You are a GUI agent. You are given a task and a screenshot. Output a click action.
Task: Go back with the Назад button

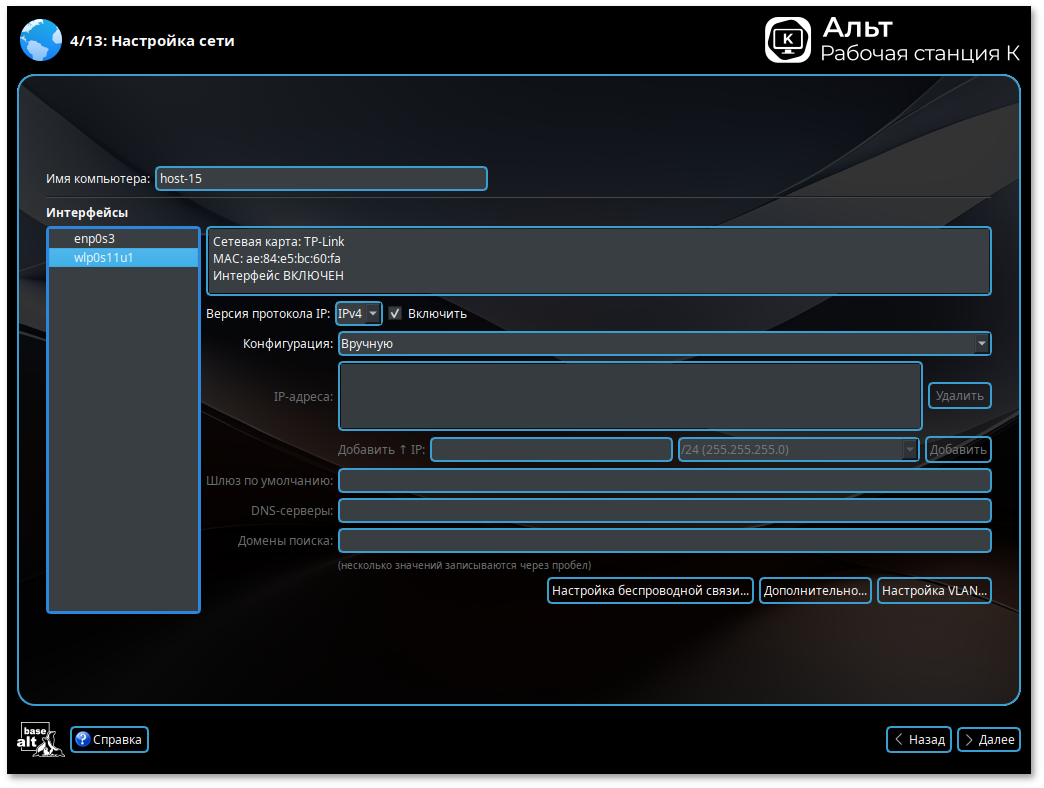click(918, 740)
